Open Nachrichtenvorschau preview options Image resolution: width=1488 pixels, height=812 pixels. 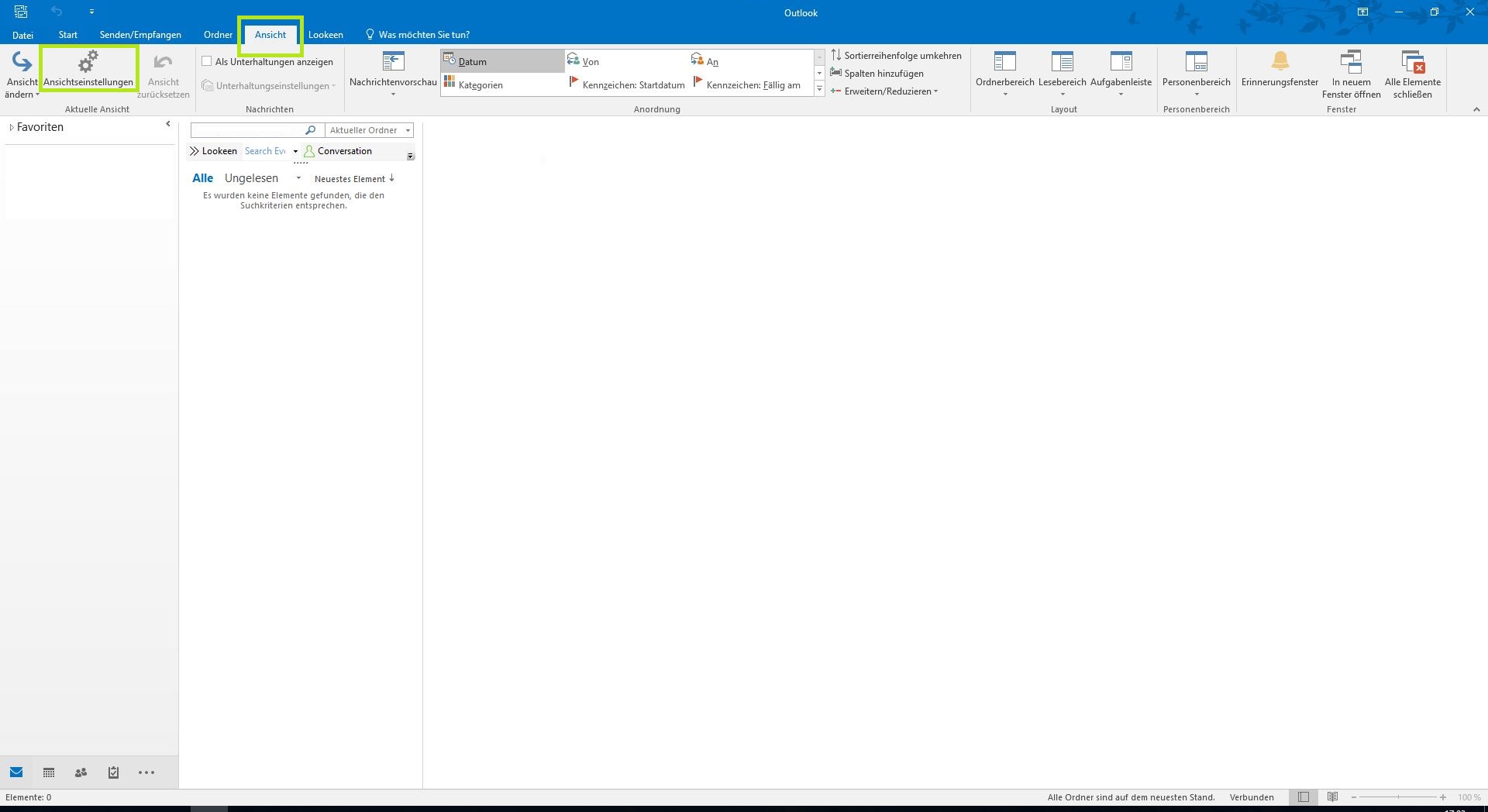[x=393, y=74]
